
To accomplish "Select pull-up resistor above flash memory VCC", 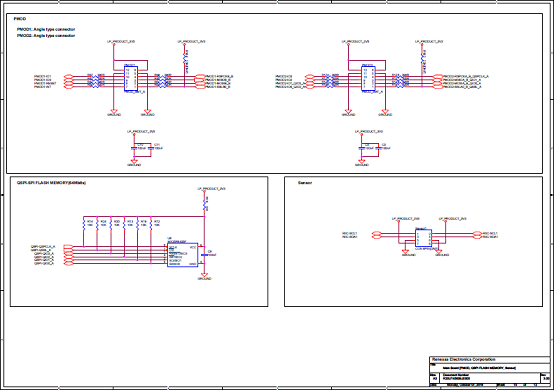I will coord(204,203).
